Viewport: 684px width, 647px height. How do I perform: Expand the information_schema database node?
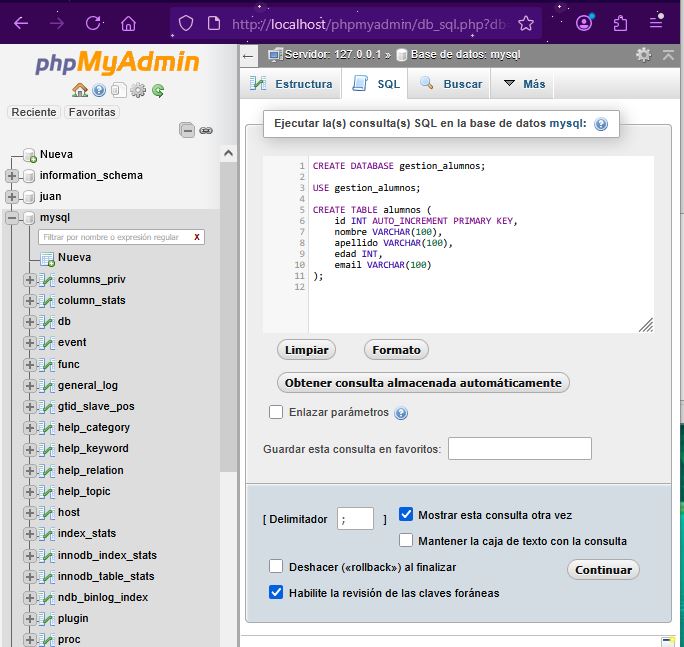12,176
